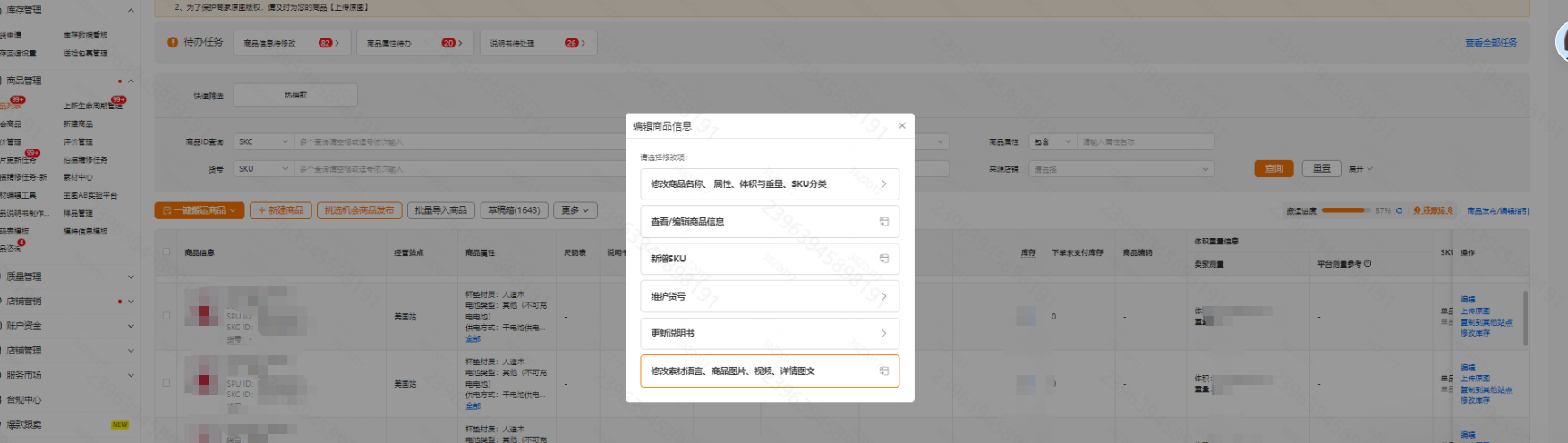The height and width of the screenshot is (443, 1568).
Task: Close the 编辑商品信息 dialog
Action: [902, 125]
